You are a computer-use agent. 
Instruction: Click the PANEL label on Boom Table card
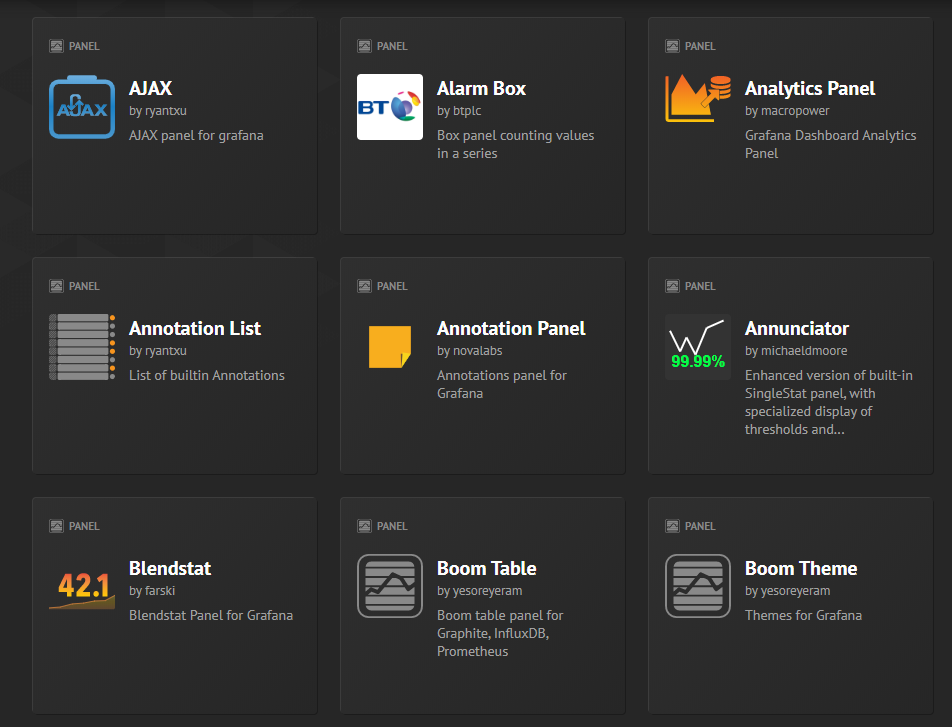coord(392,526)
